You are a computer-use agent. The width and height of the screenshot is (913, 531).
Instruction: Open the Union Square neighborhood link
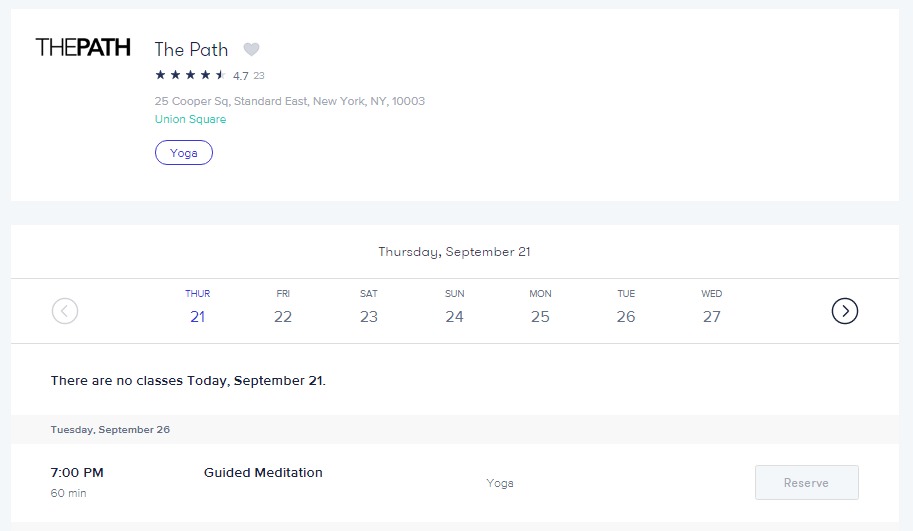point(190,119)
